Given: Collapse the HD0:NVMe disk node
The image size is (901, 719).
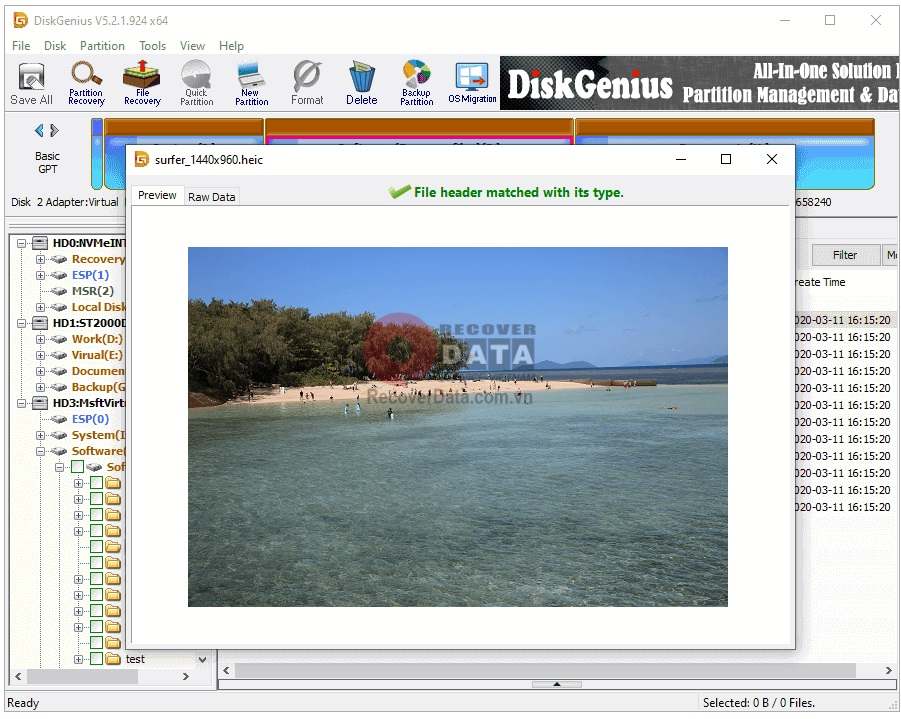Looking at the screenshot, I should coord(22,243).
